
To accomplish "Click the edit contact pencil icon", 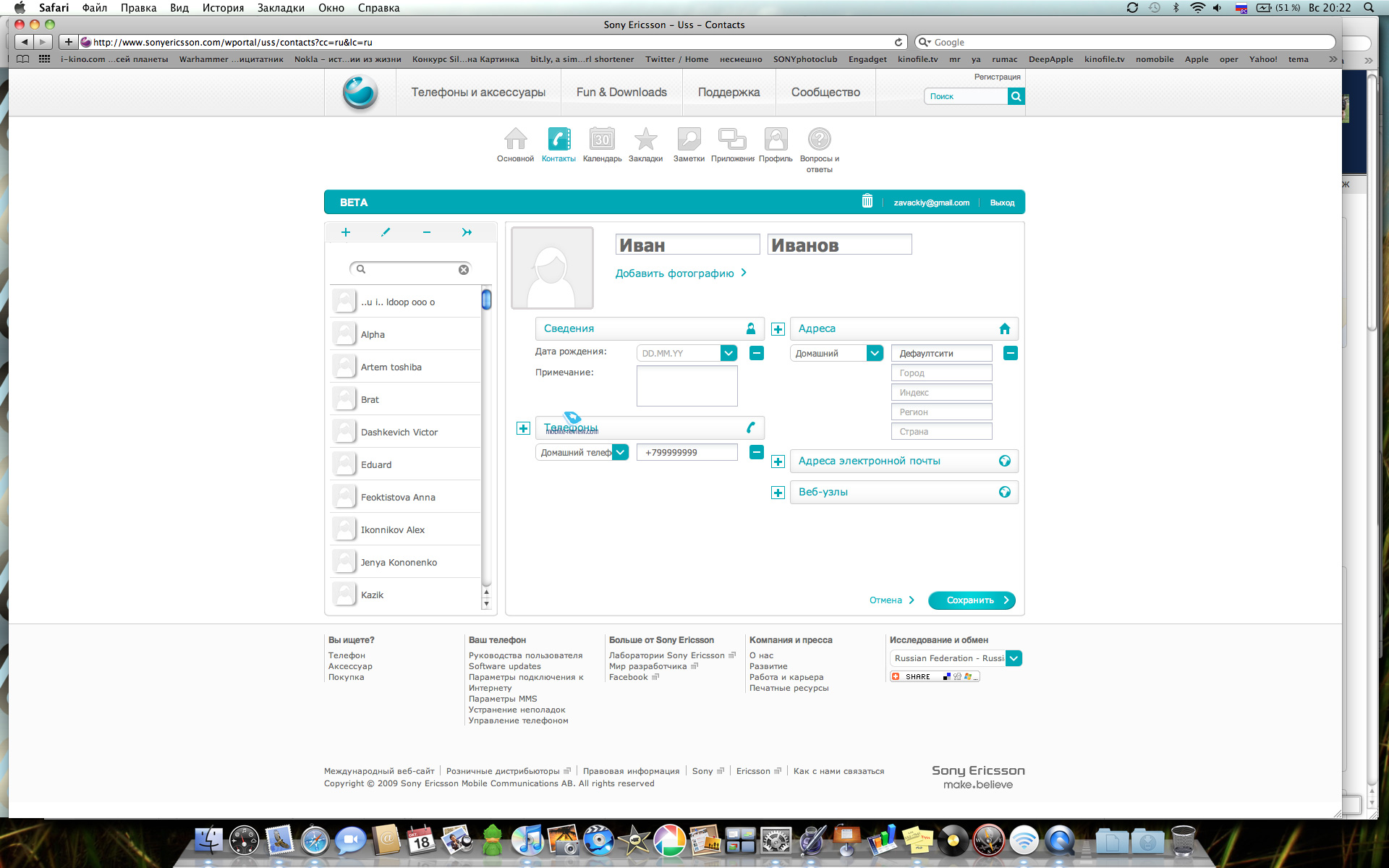I will point(386,232).
